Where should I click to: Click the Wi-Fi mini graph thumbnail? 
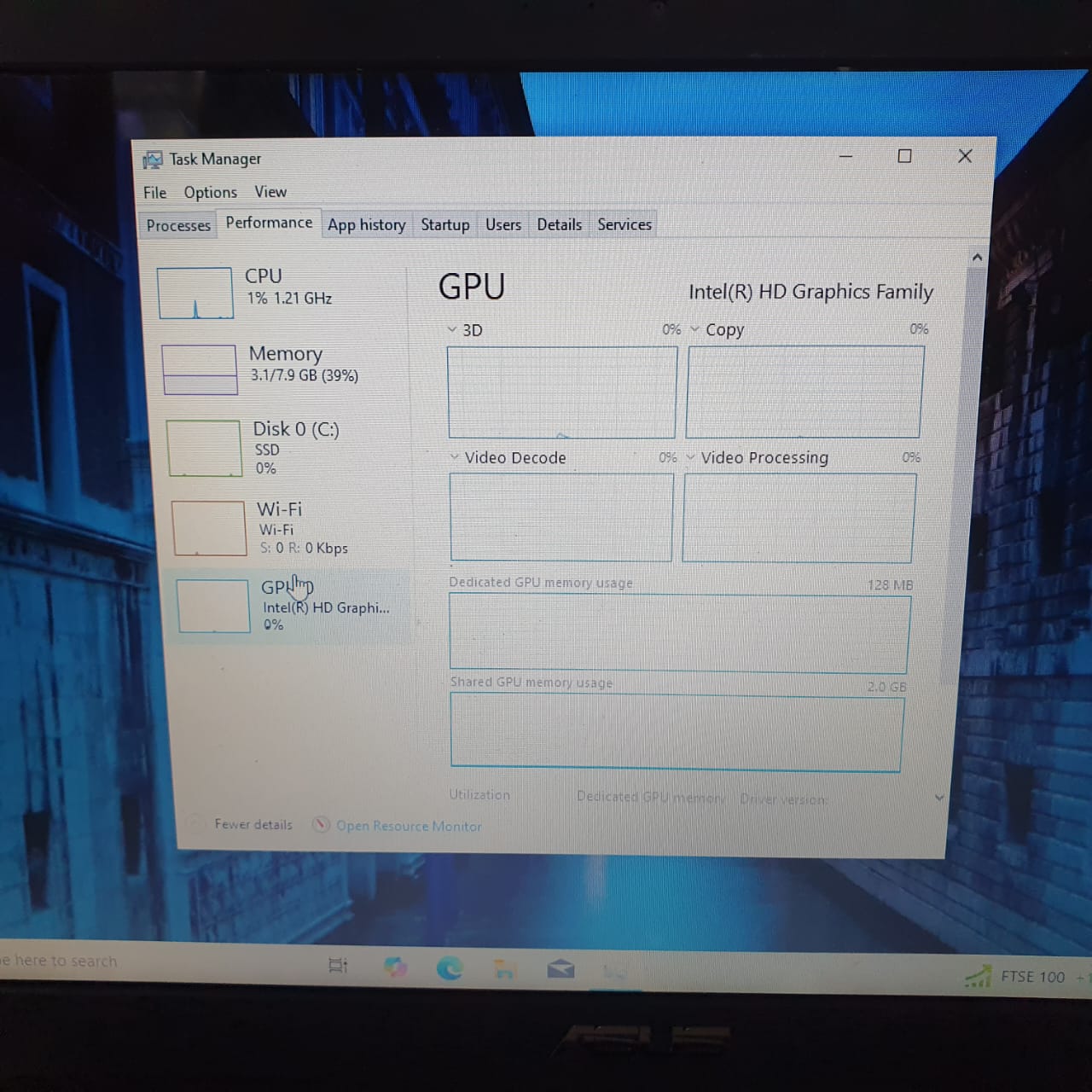click(209, 528)
